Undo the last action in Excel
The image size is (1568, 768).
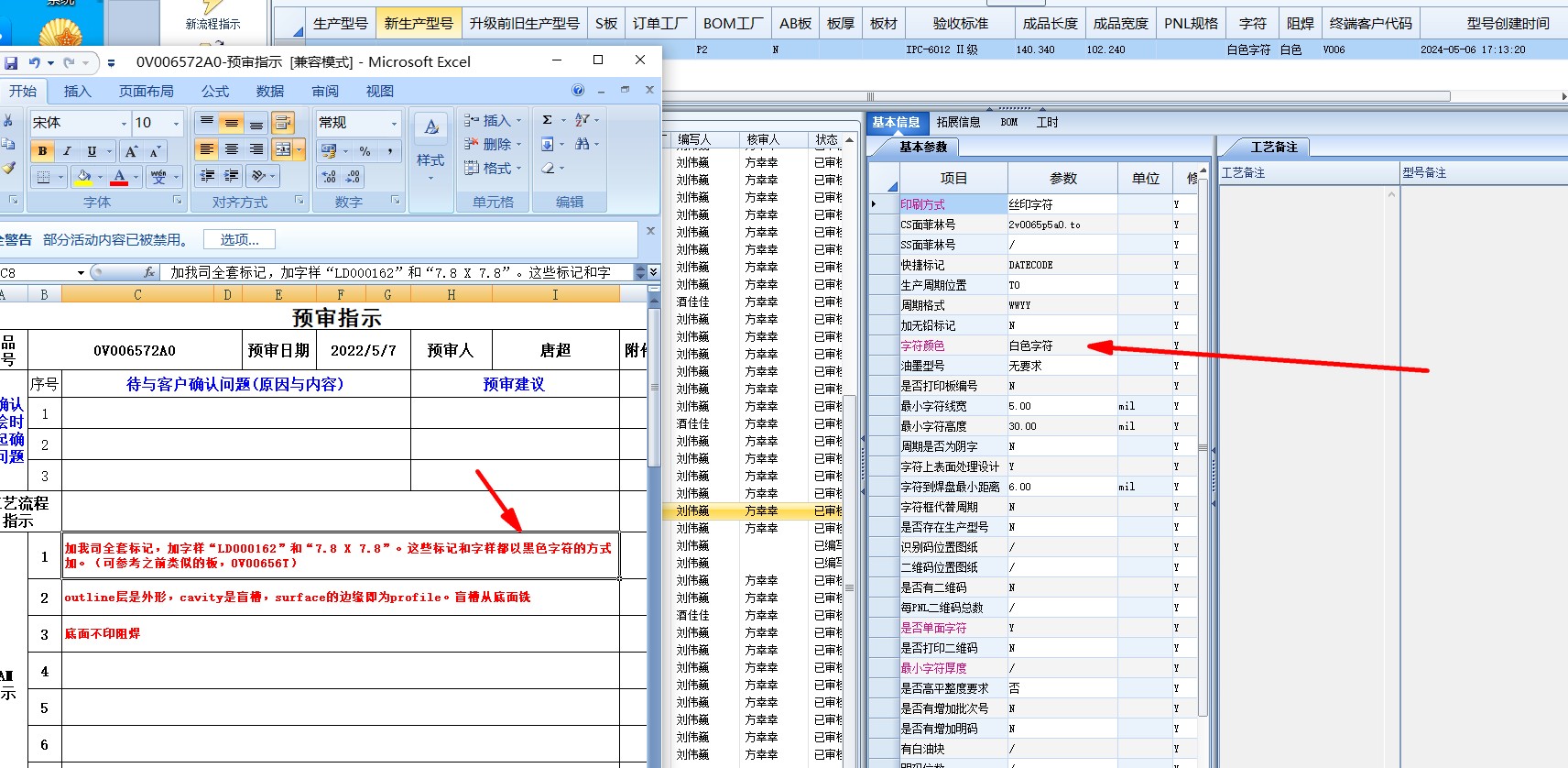pyautogui.click(x=35, y=63)
